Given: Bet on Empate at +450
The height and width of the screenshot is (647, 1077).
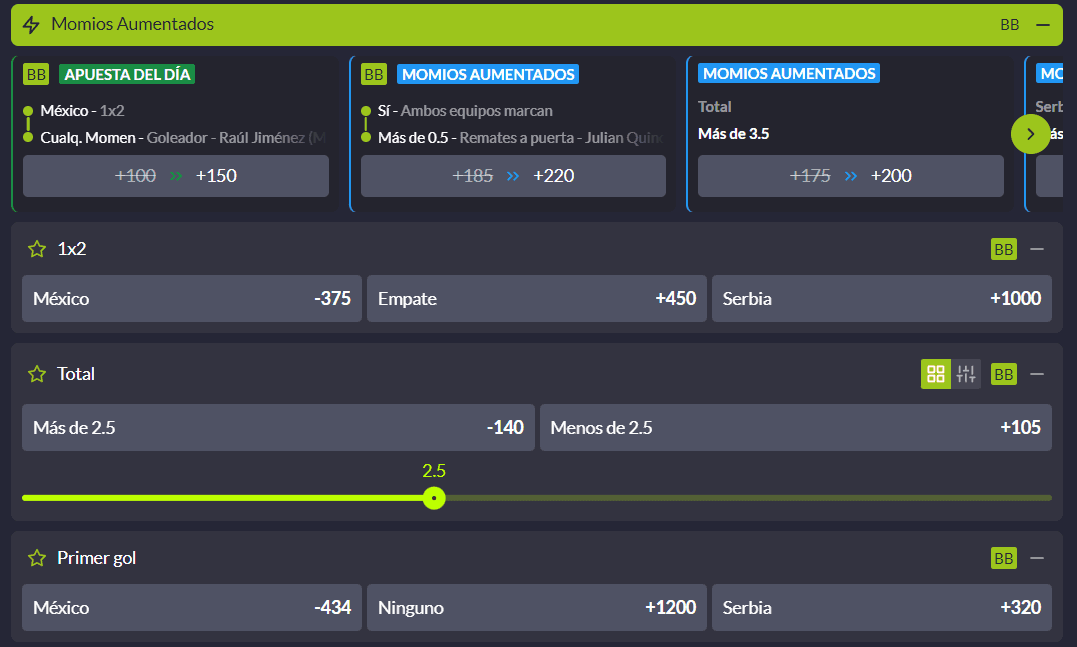Looking at the screenshot, I should (x=536, y=299).
